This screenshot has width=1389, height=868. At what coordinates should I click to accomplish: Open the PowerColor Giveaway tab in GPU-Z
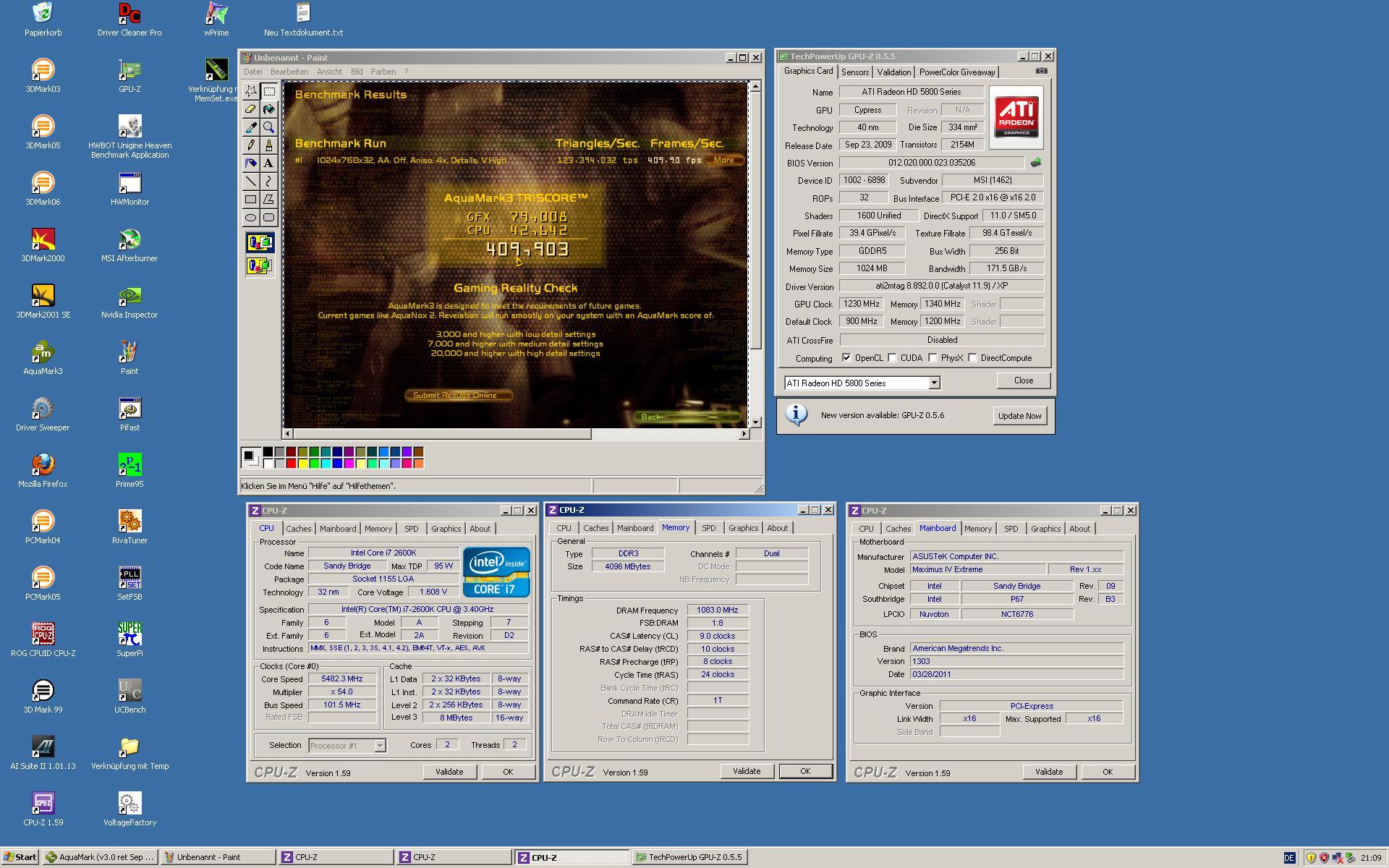pyautogui.click(x=957, y=72)
